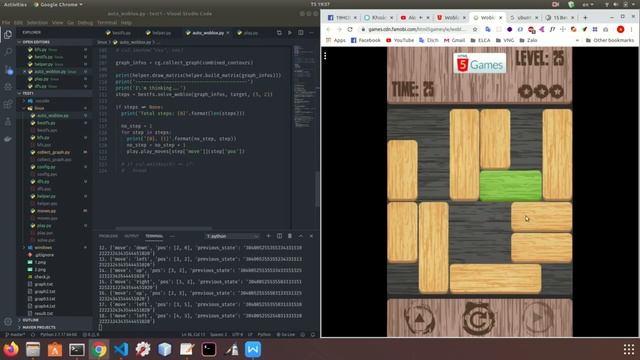640x360 pixels.
Task: Open collect_graph.py in explorer tree
Action: click(53, 152)
